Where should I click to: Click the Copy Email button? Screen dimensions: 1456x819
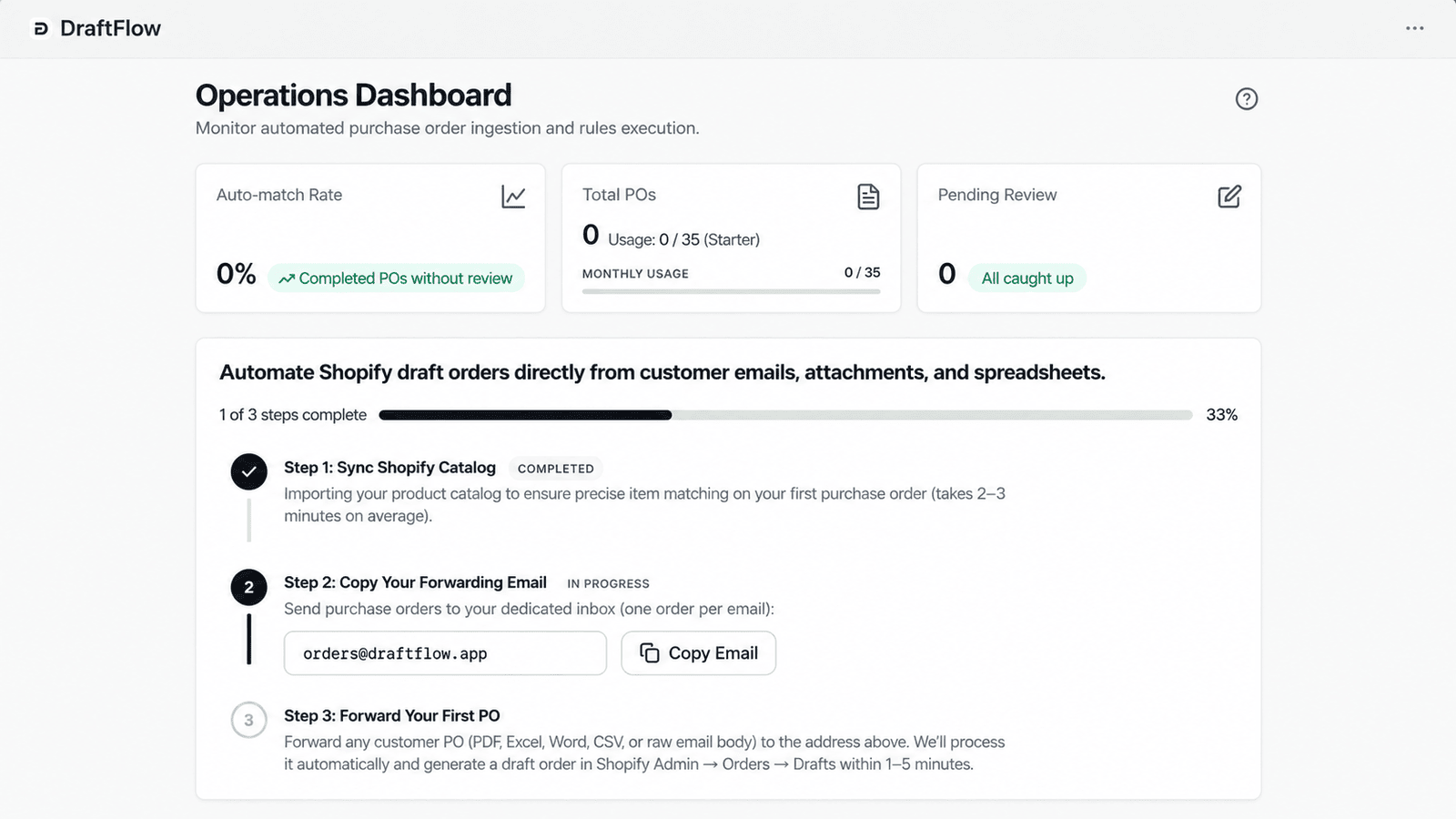698,653
